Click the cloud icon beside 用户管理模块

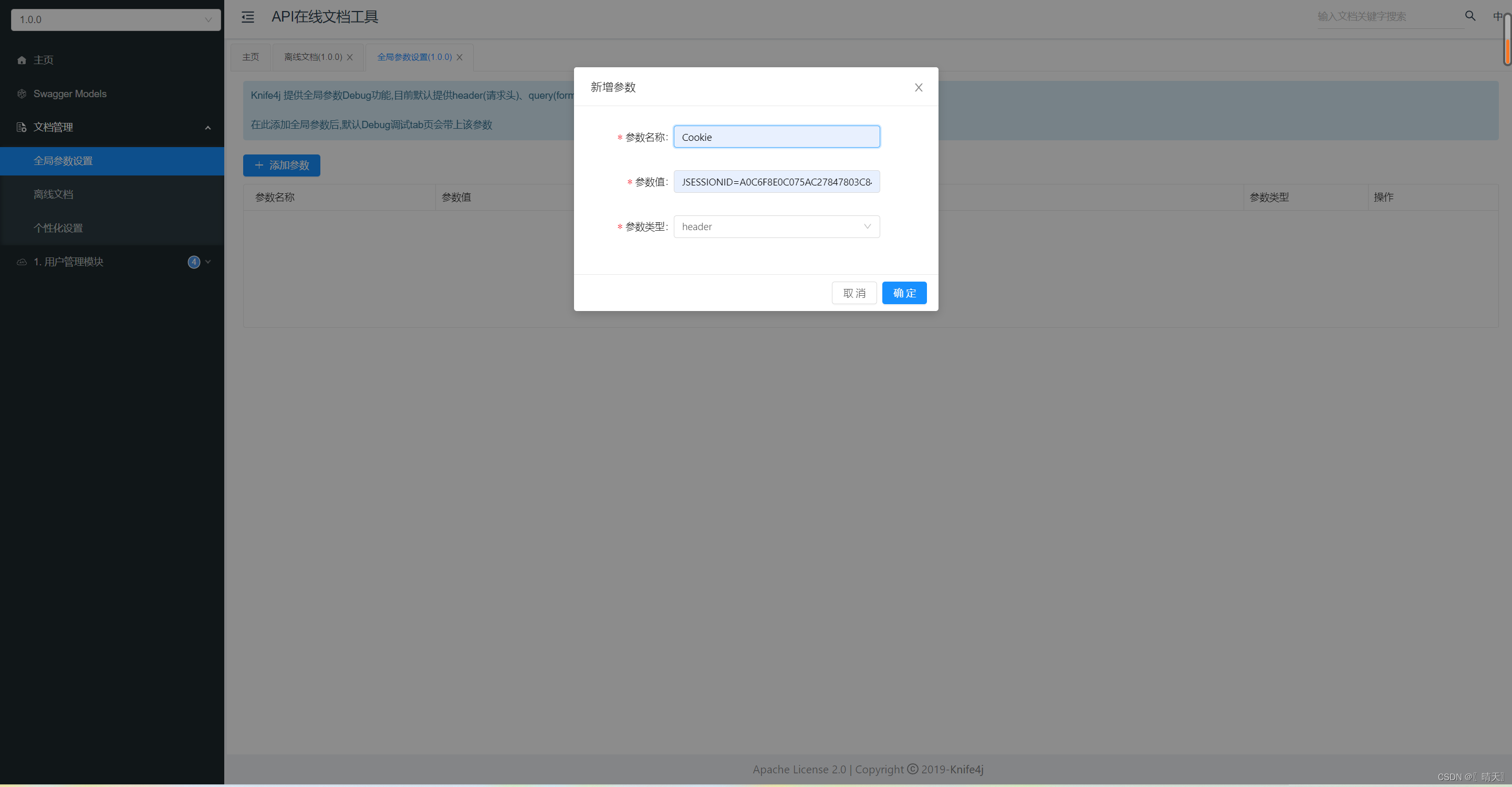pyautogui.click(x=22, y=262)
